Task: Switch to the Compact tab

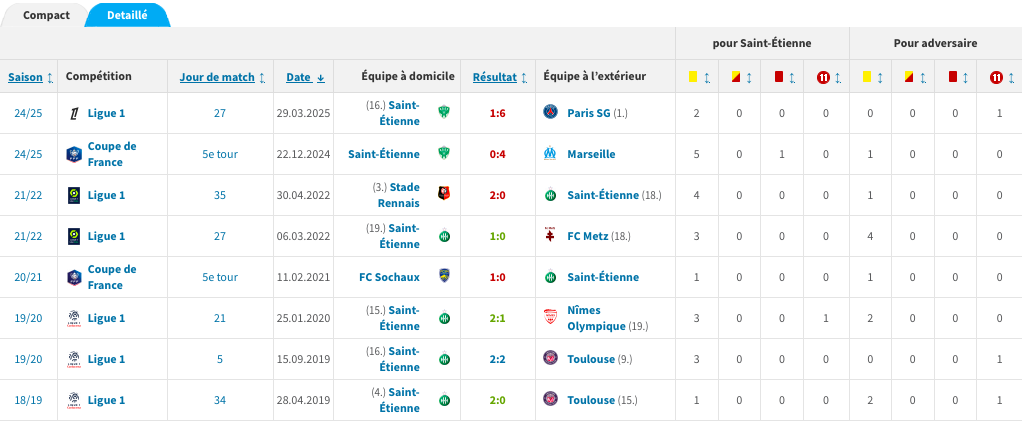Action: [46, 16]
